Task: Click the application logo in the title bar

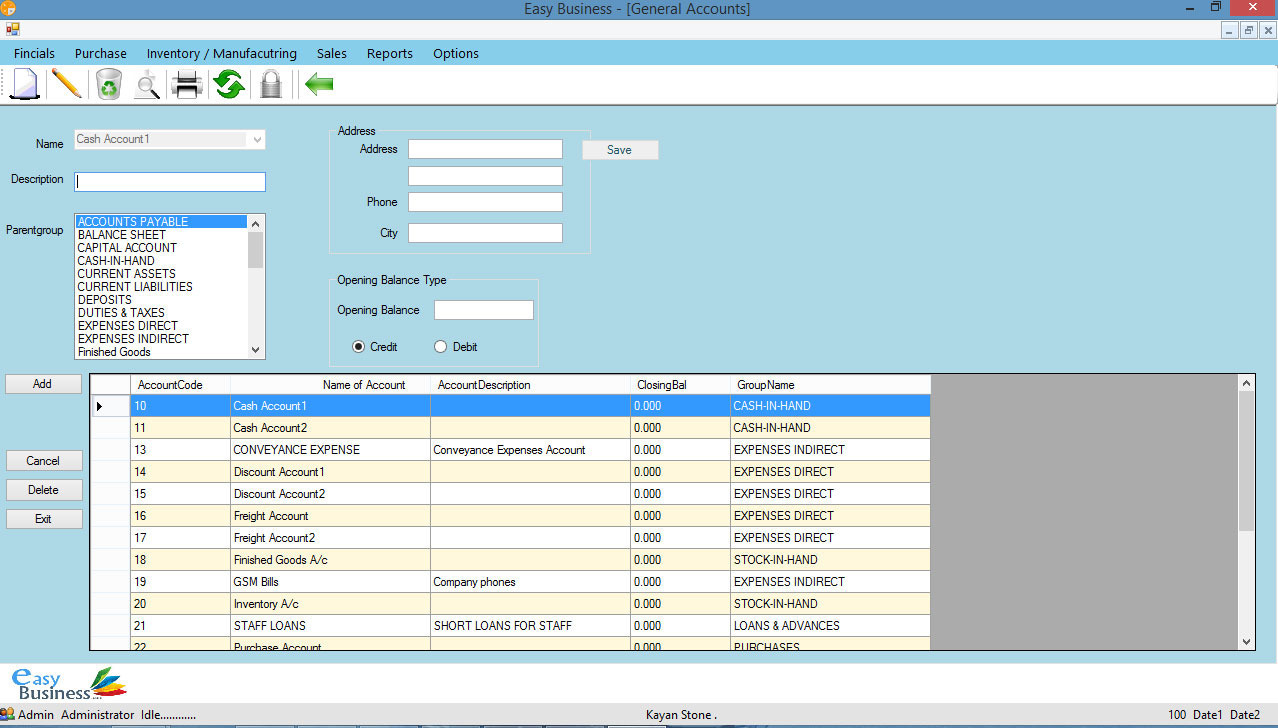Action: click(x=9, y=9)
